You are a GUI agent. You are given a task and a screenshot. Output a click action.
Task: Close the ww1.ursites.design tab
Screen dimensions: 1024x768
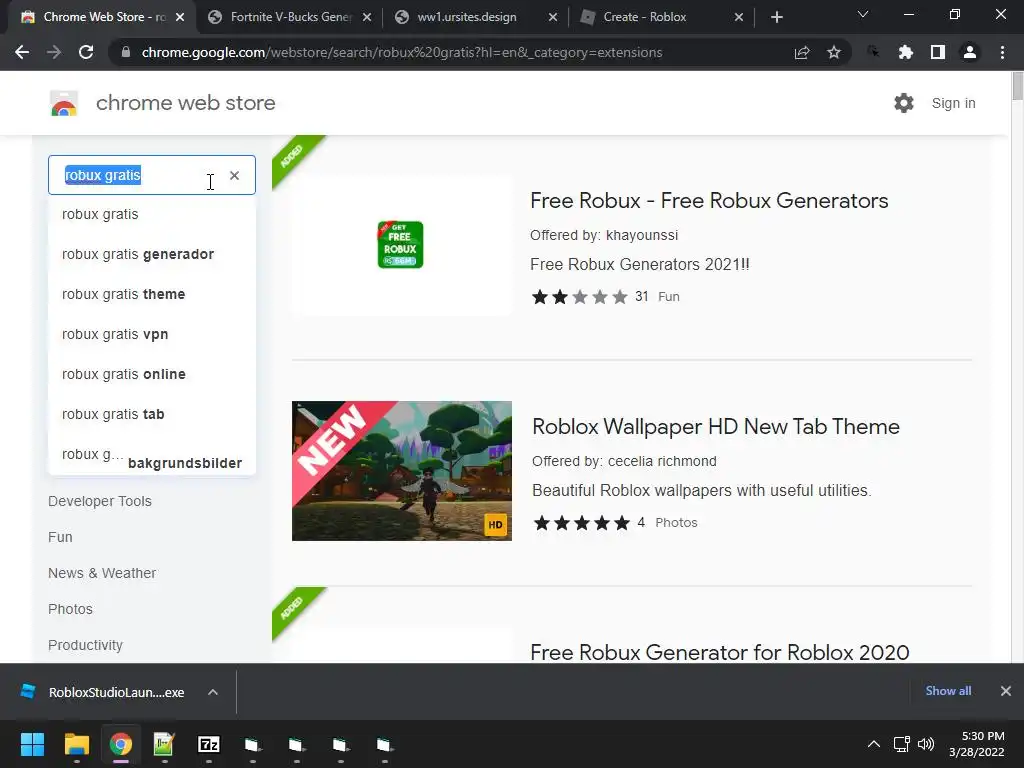pos(552,17)
